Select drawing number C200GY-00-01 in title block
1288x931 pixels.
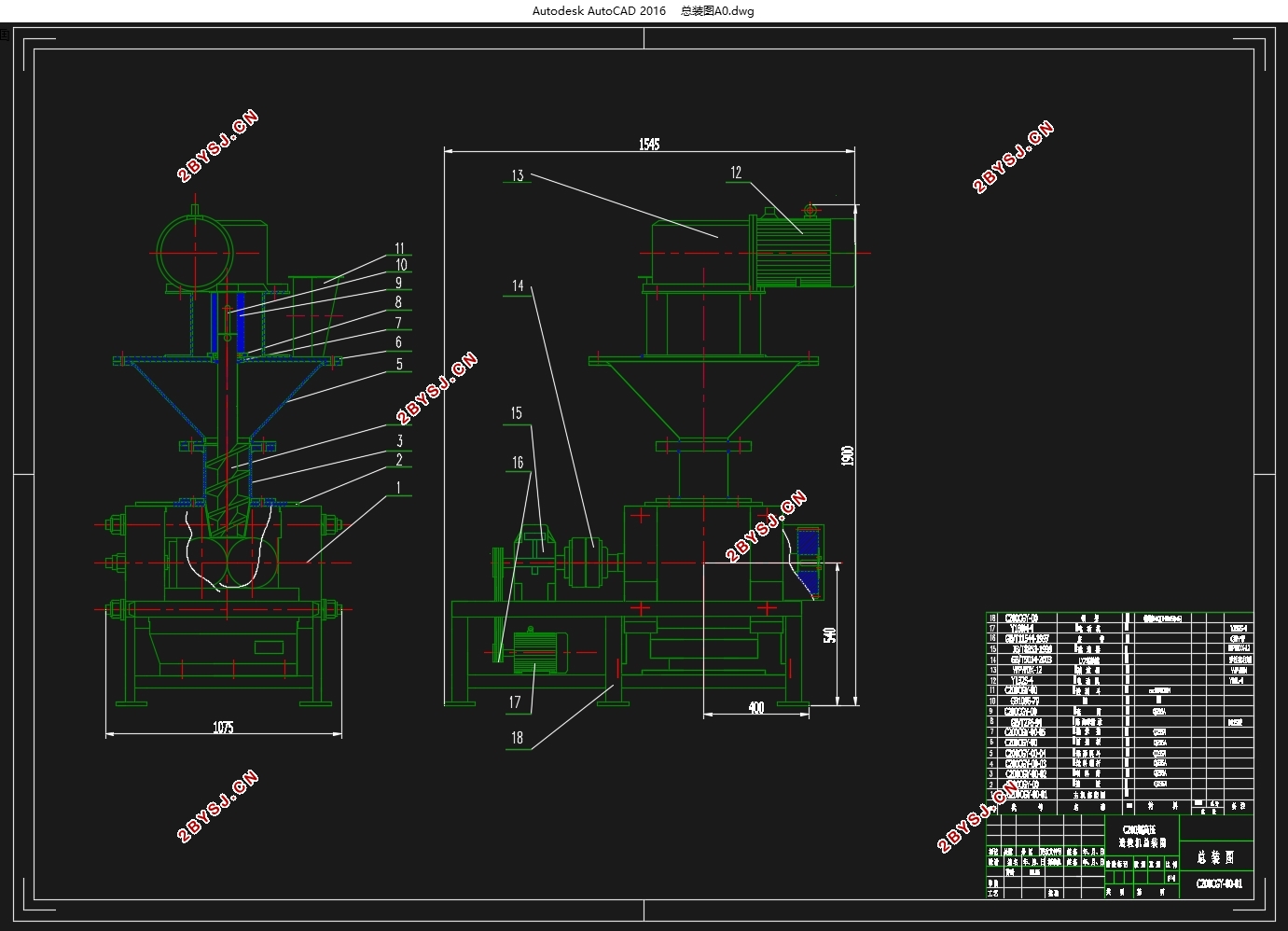click(1218, 883)
